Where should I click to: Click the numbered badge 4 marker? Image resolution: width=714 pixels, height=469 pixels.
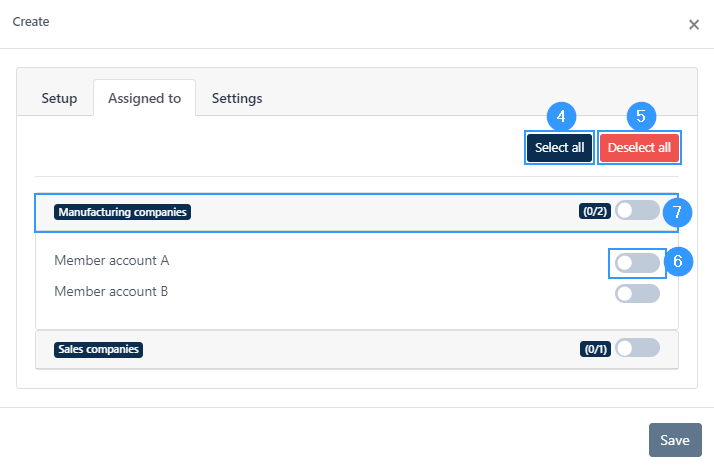click(561, 117)
